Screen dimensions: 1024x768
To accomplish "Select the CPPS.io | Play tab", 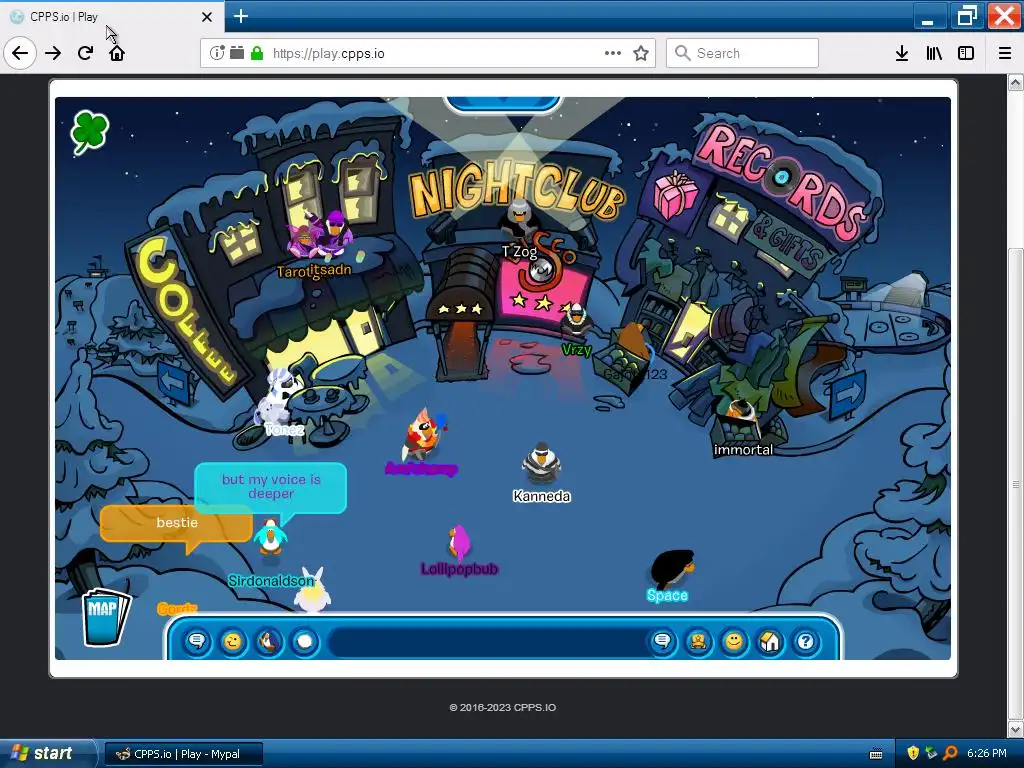I will (x=112, y=17).
